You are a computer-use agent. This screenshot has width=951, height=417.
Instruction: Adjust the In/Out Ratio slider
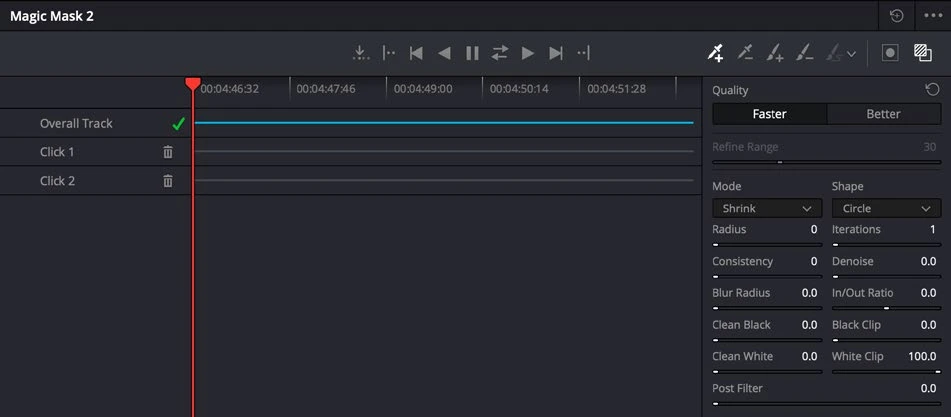tap(886, 308)
